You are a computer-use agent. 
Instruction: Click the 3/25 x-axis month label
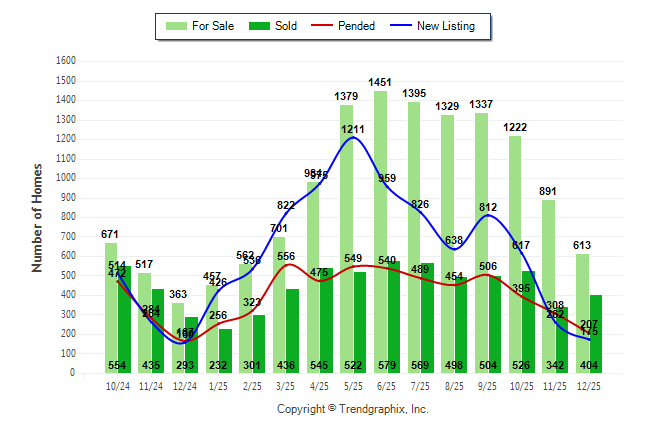[286, 384]
